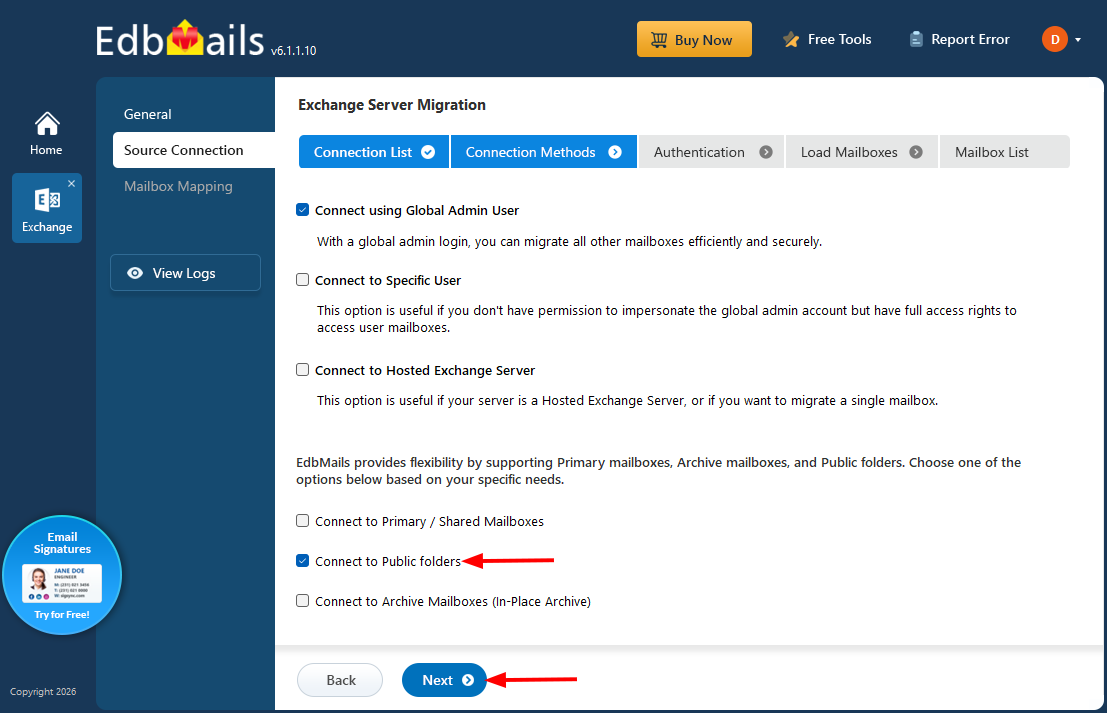Uncheck Connect to Public folders
Screen dimensions: 1107x713
click(x=303, y=561)
